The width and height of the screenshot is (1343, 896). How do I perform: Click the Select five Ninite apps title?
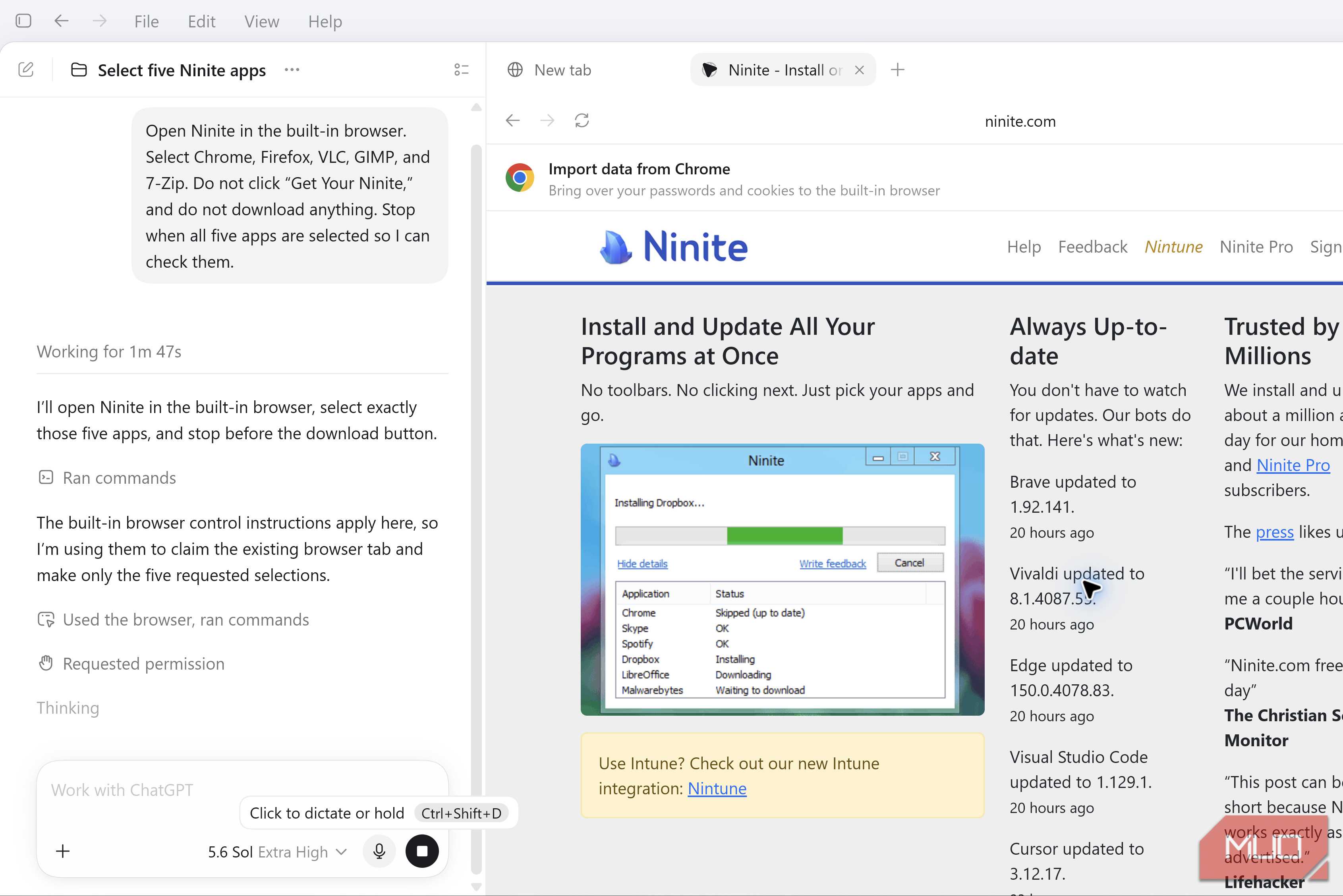pos(181,70)
